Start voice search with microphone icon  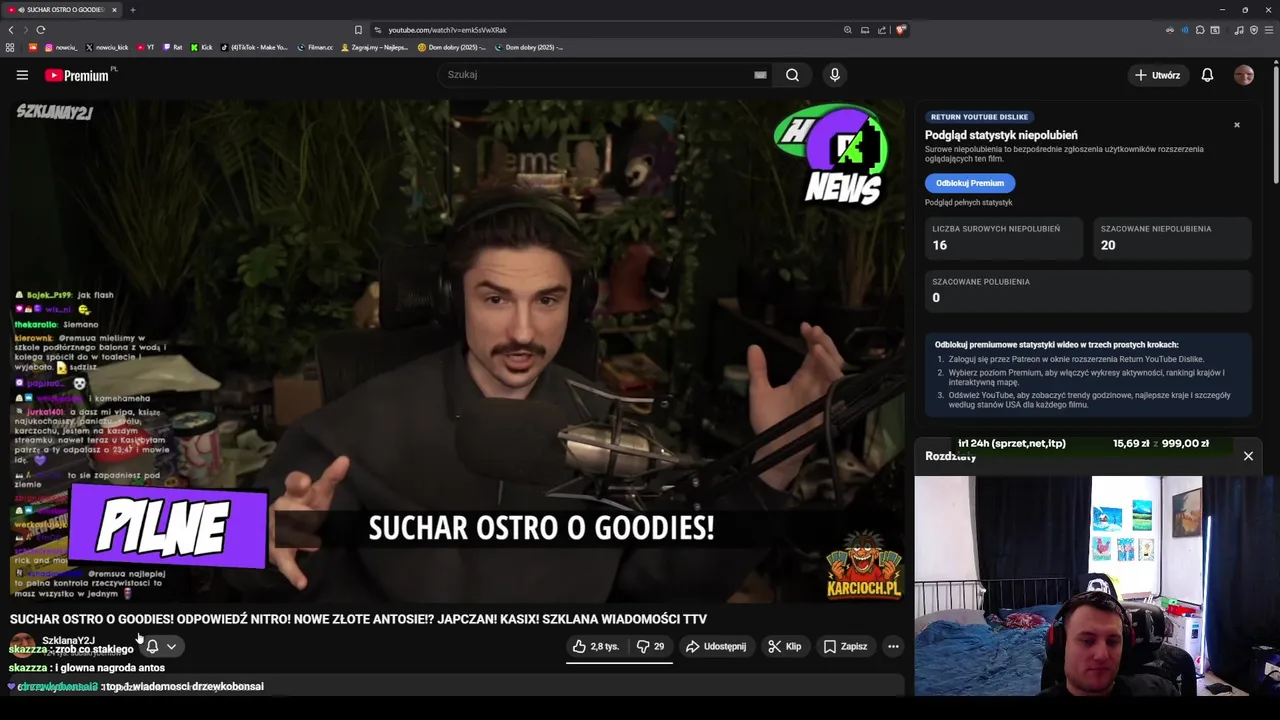[x=835, y=75]
